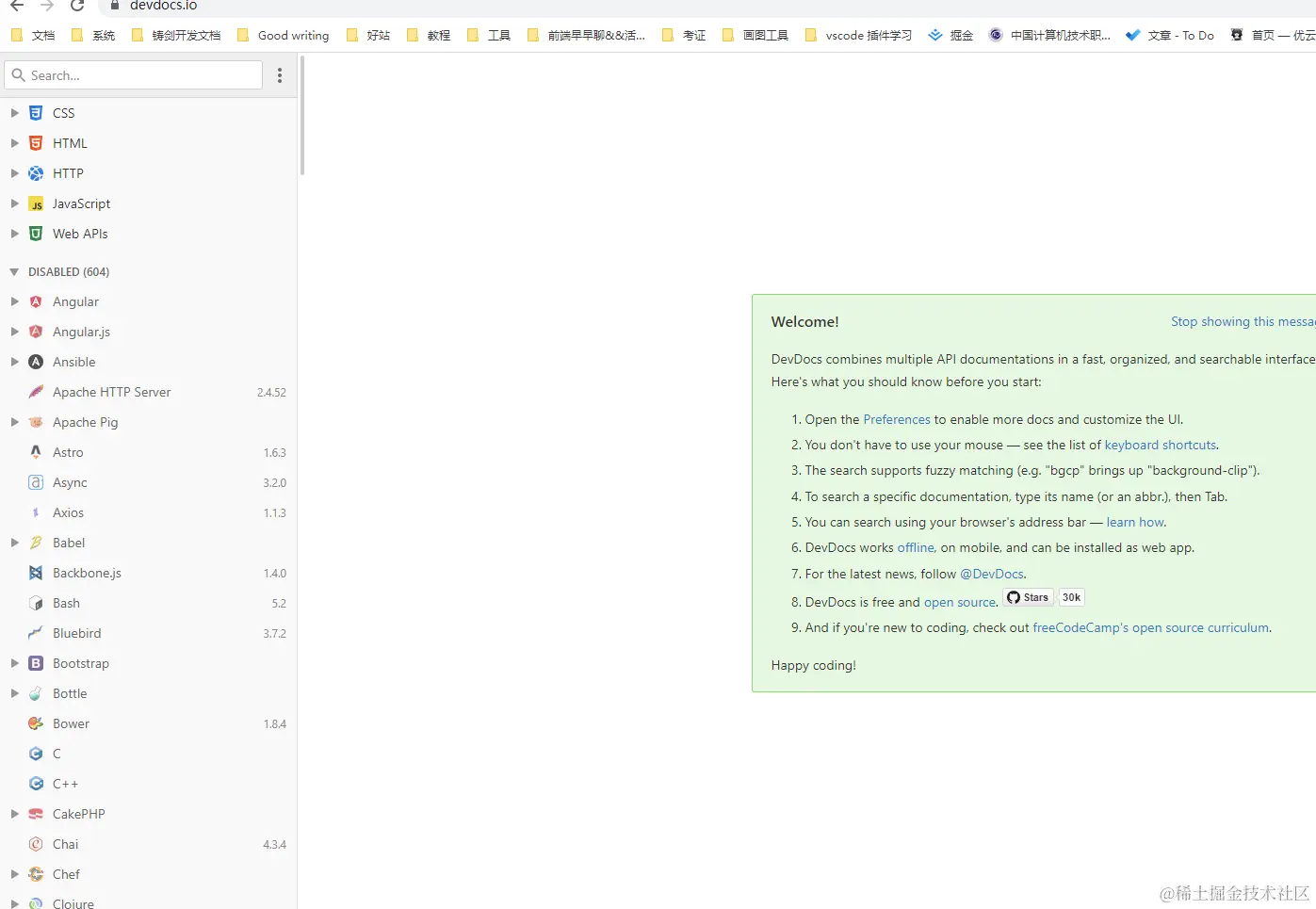Expand the JavaScript documentation tree
This screenshot has width=1316, height=909.
click(14, 203)
